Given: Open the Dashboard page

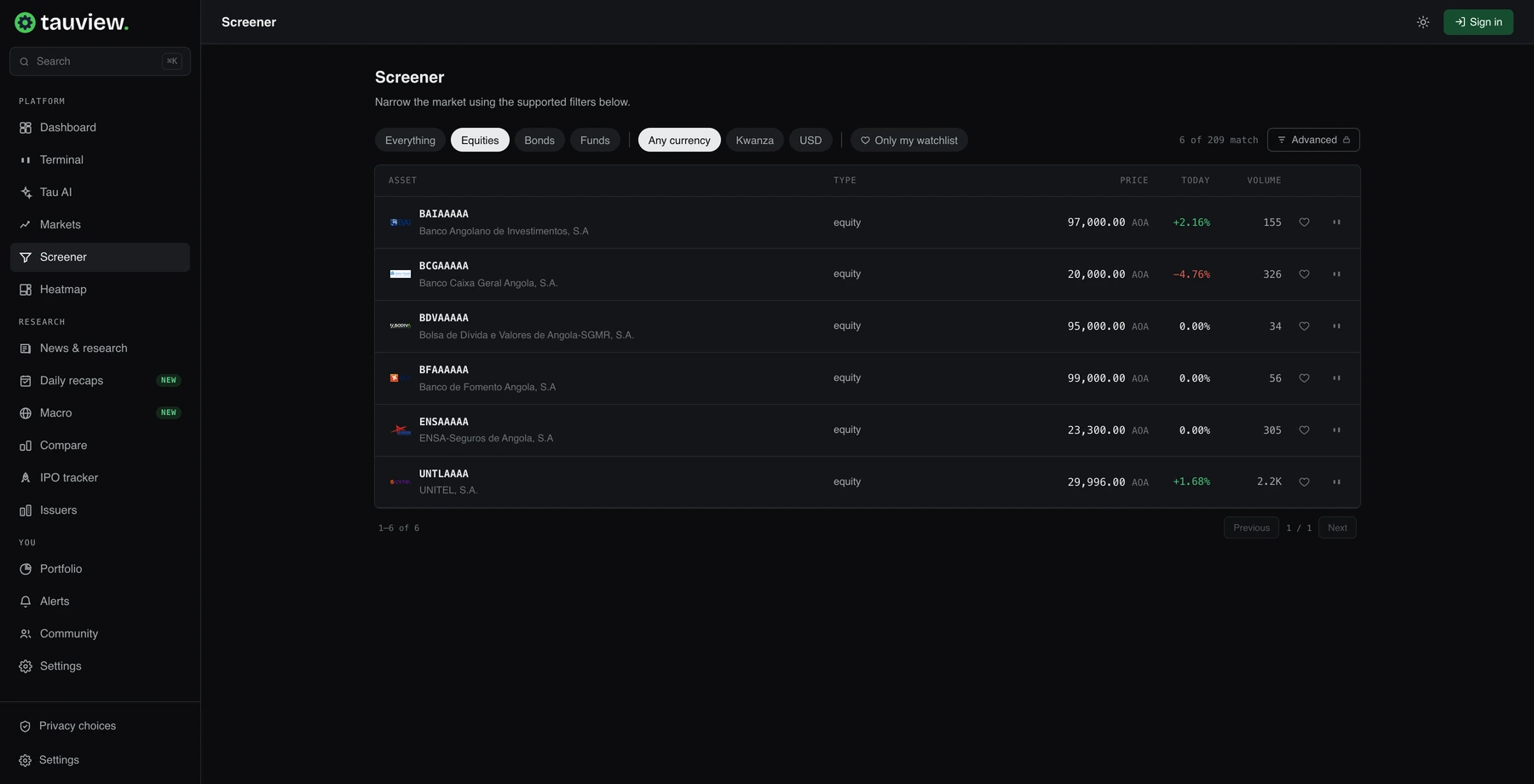Looking at the screenshot, I should tap(100, 128).
